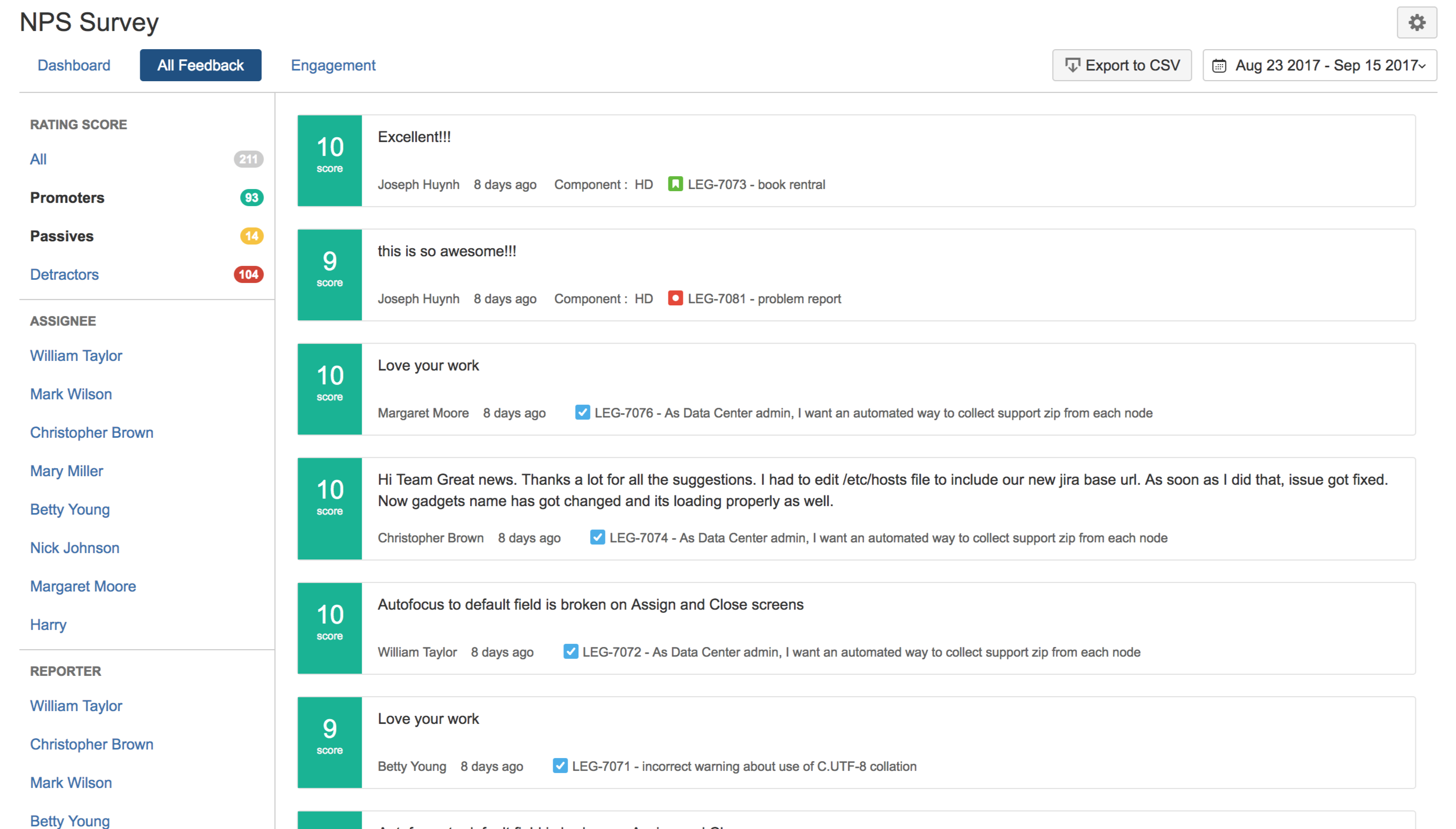Viewport: 1456px width, 829px height.
Task: Click the task type icon beside LEG-7071
Action: (x=560, y=765)
